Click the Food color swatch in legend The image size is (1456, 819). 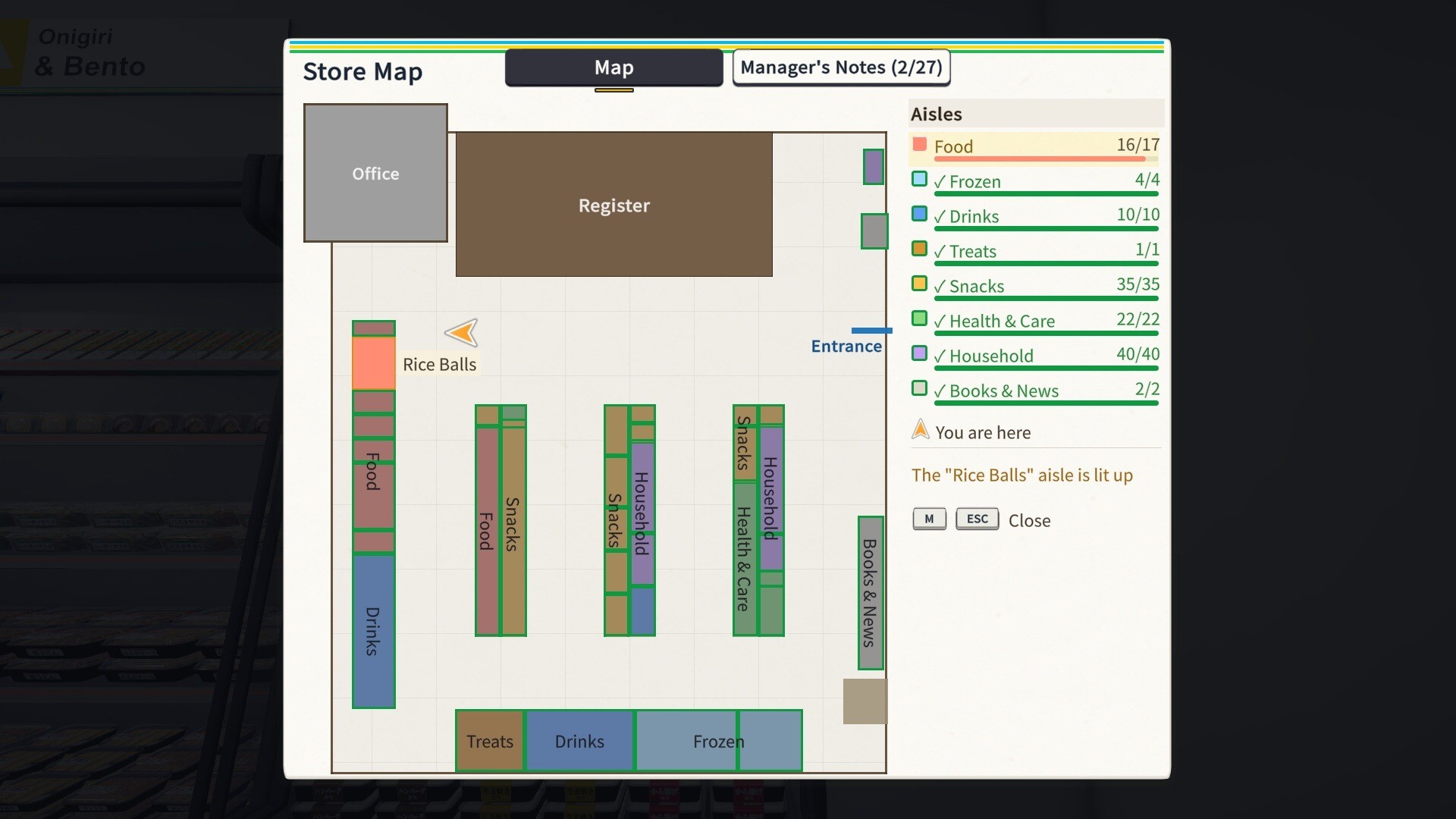tap(919, 144)
